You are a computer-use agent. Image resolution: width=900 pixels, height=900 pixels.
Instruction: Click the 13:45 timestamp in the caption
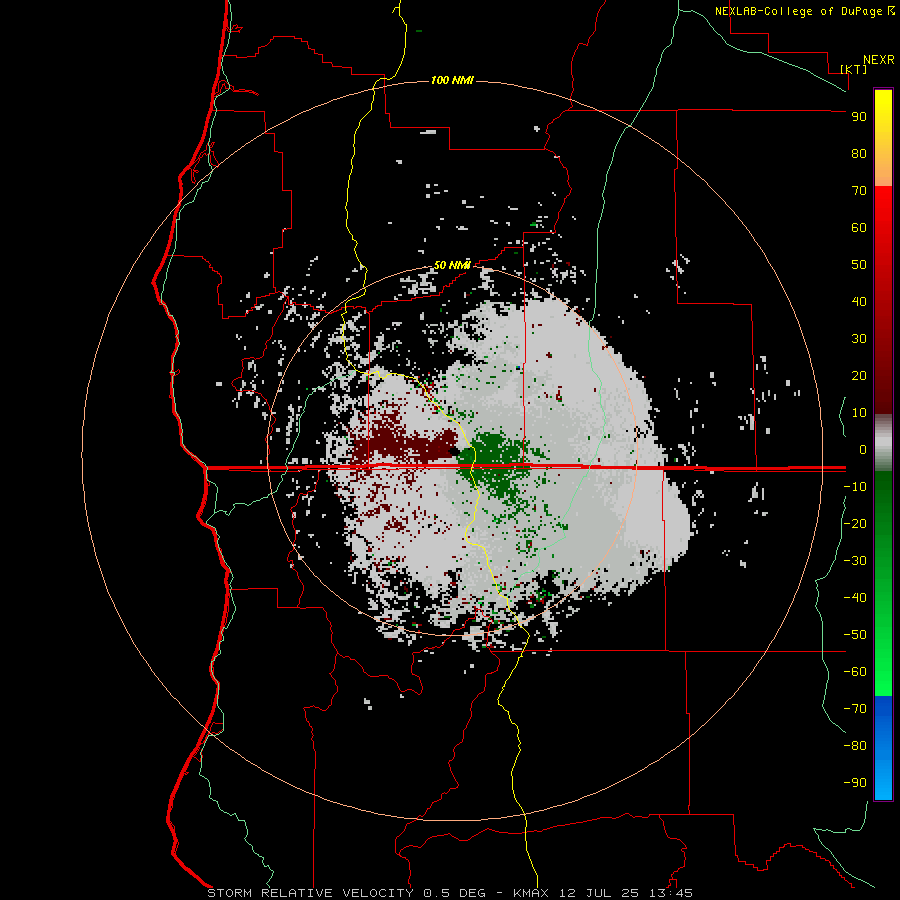tap(670, 893)
